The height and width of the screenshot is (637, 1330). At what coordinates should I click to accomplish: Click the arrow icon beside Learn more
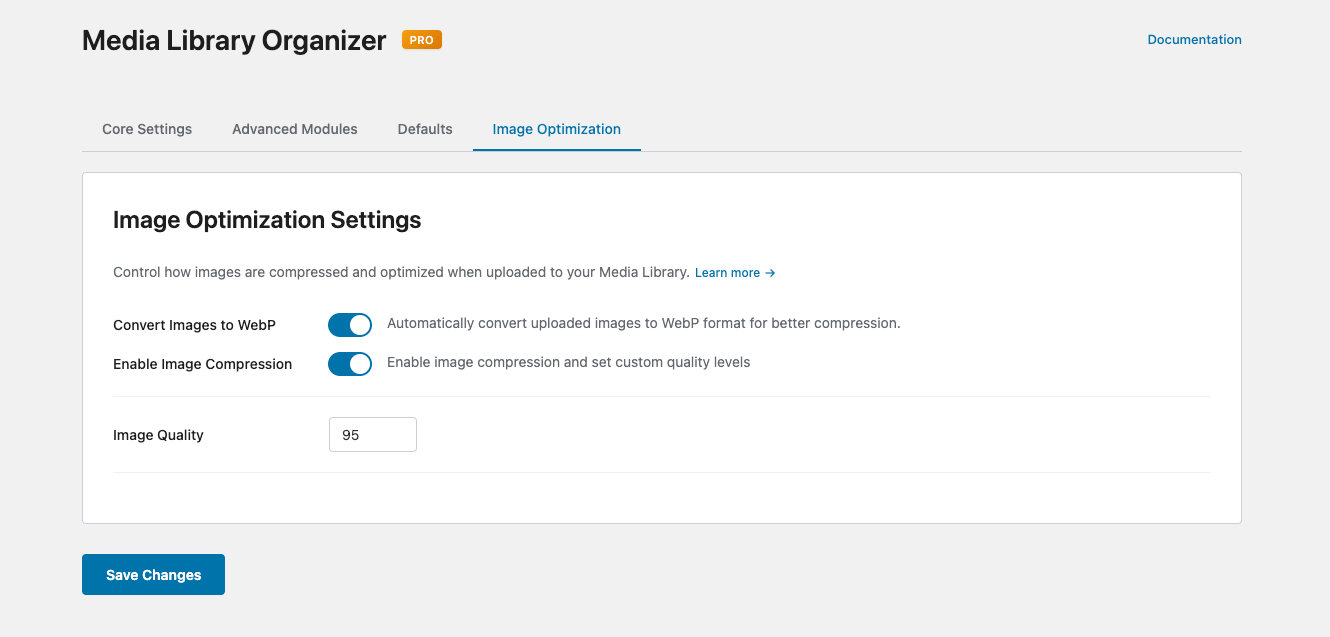coord(770,273)
